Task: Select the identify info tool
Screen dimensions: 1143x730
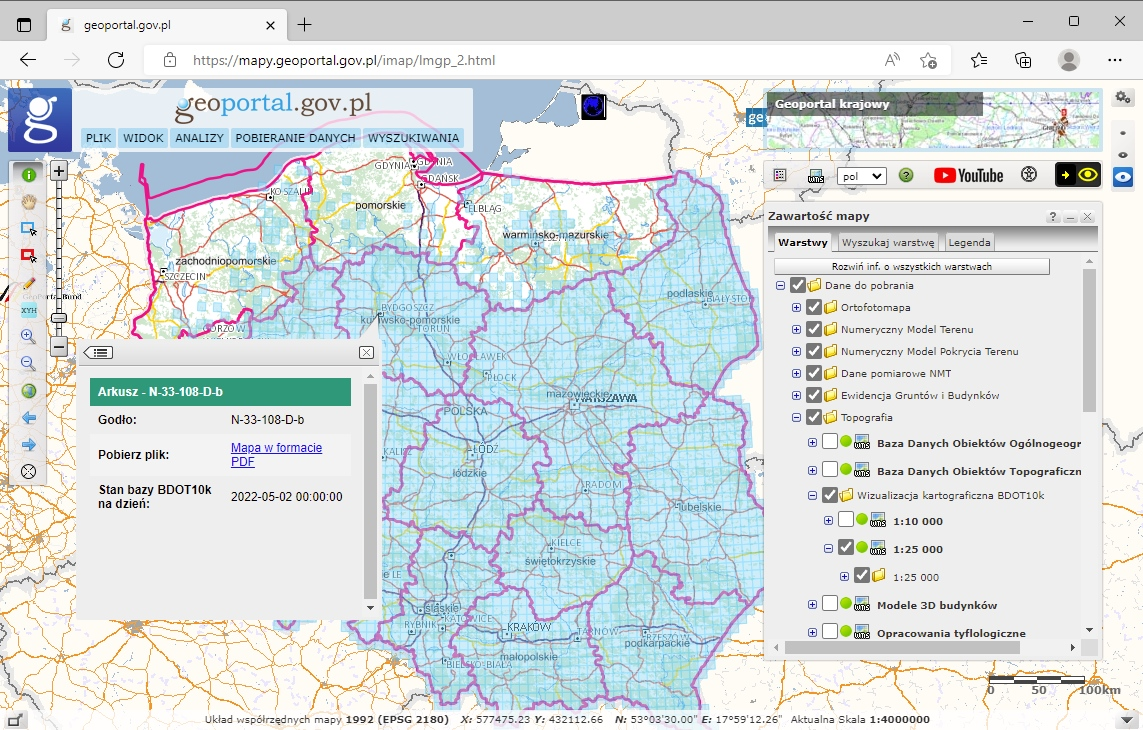Action: click(x=28, y=173)
